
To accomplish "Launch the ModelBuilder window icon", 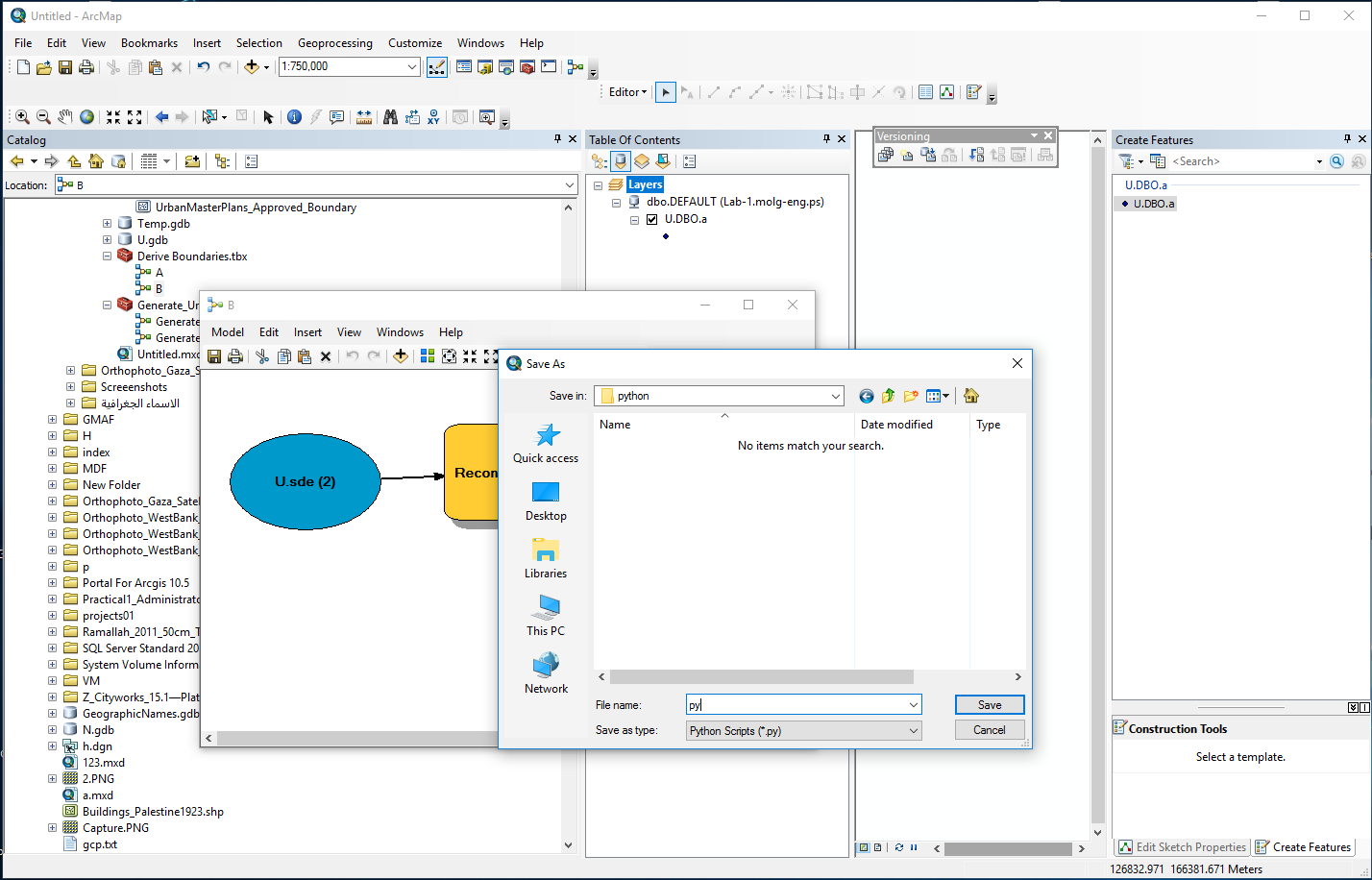I will [576, 67].
